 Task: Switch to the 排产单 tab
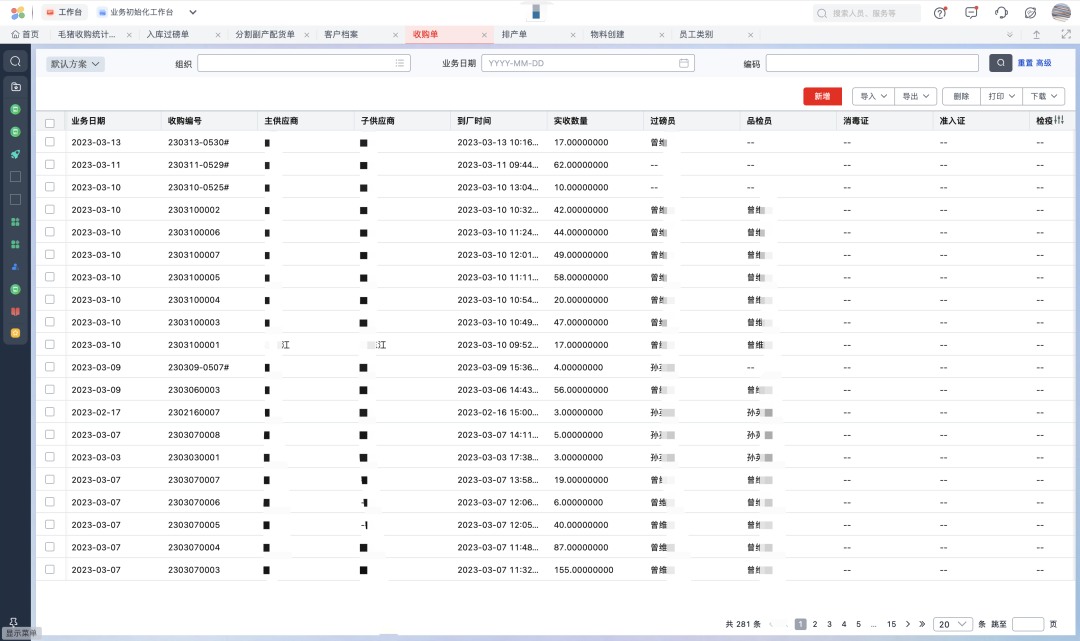point(514,34)
